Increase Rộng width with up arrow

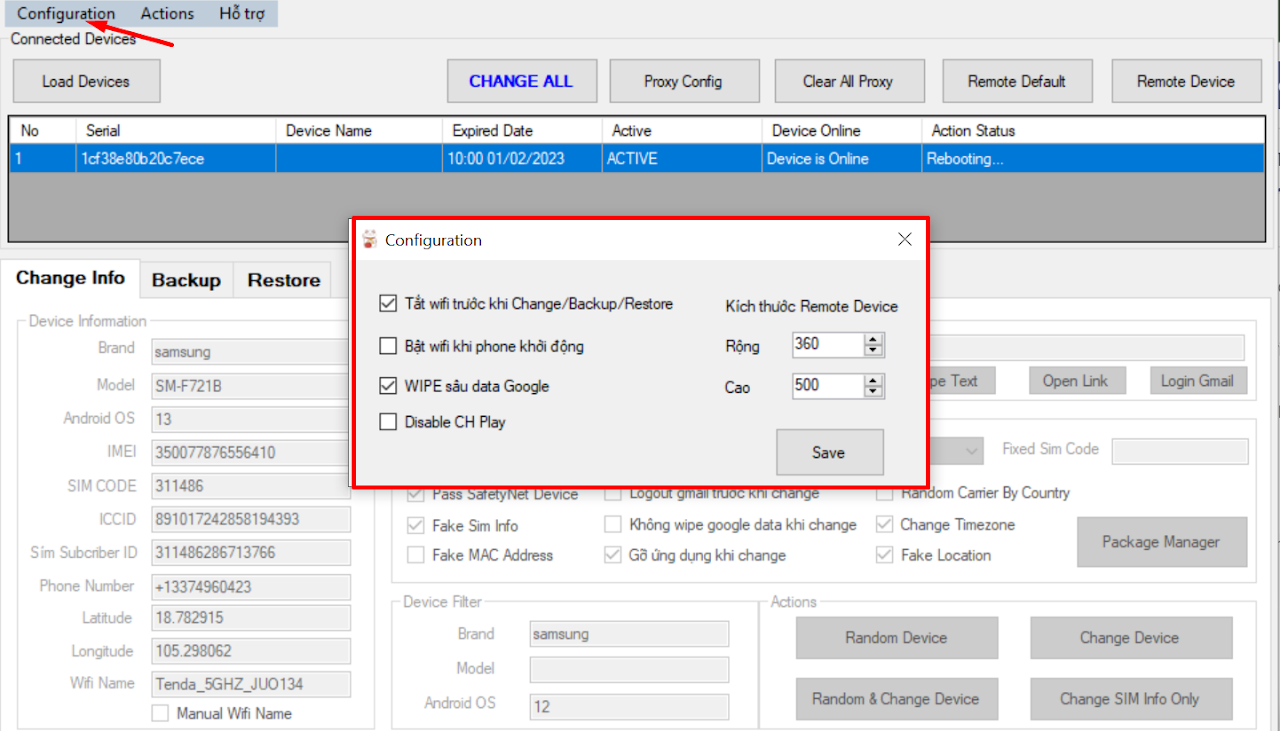[x=874, y=340]
